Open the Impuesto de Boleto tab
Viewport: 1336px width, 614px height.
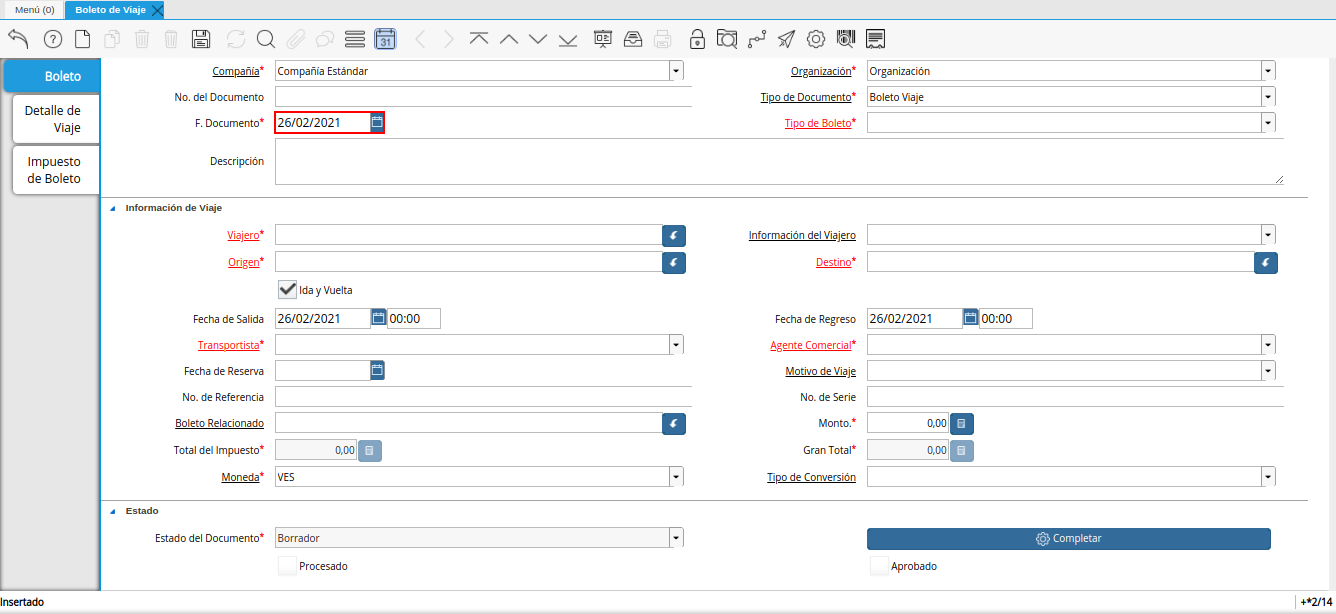(53, 170)
